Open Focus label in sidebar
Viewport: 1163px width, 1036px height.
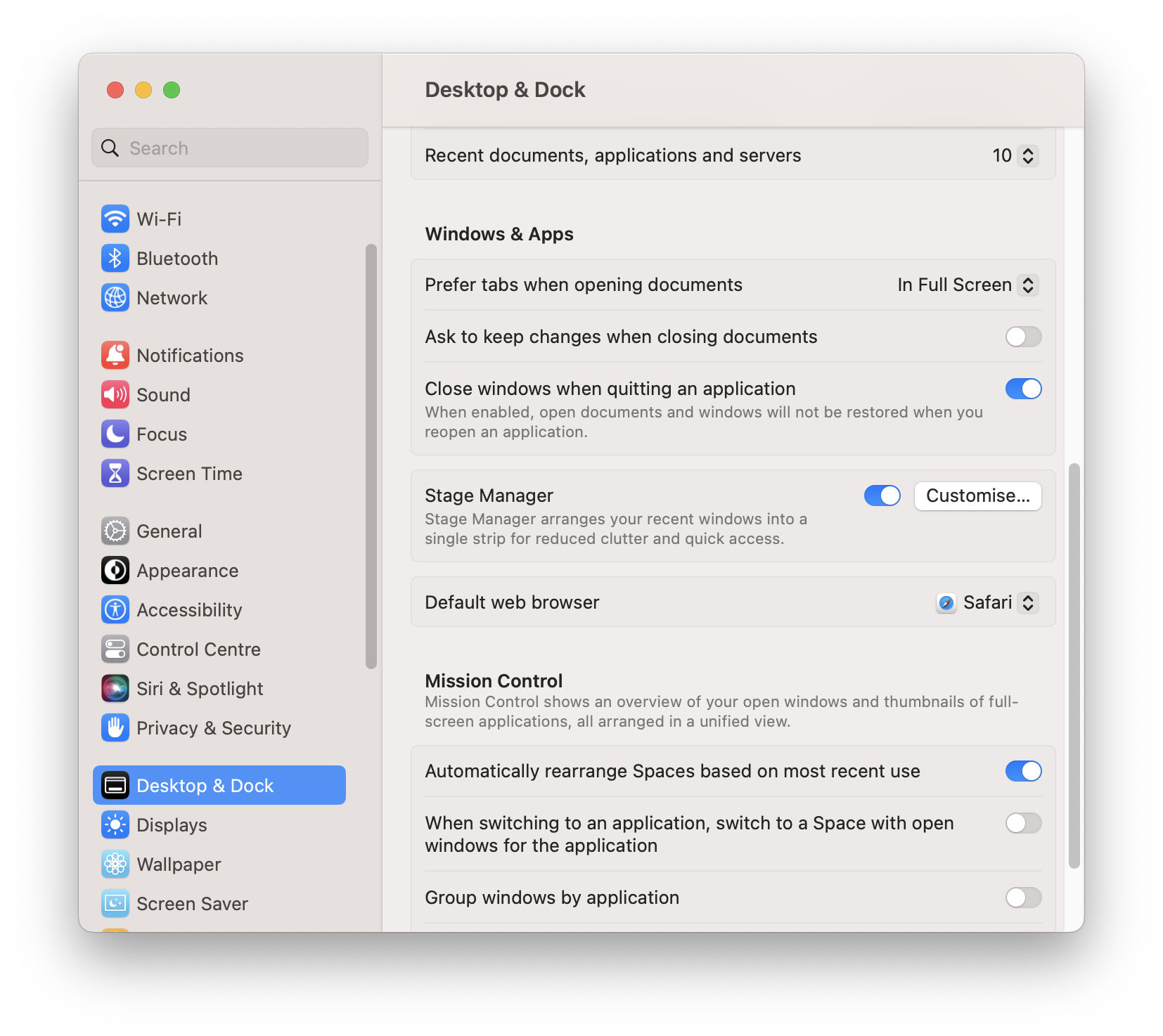coord(162,434)
